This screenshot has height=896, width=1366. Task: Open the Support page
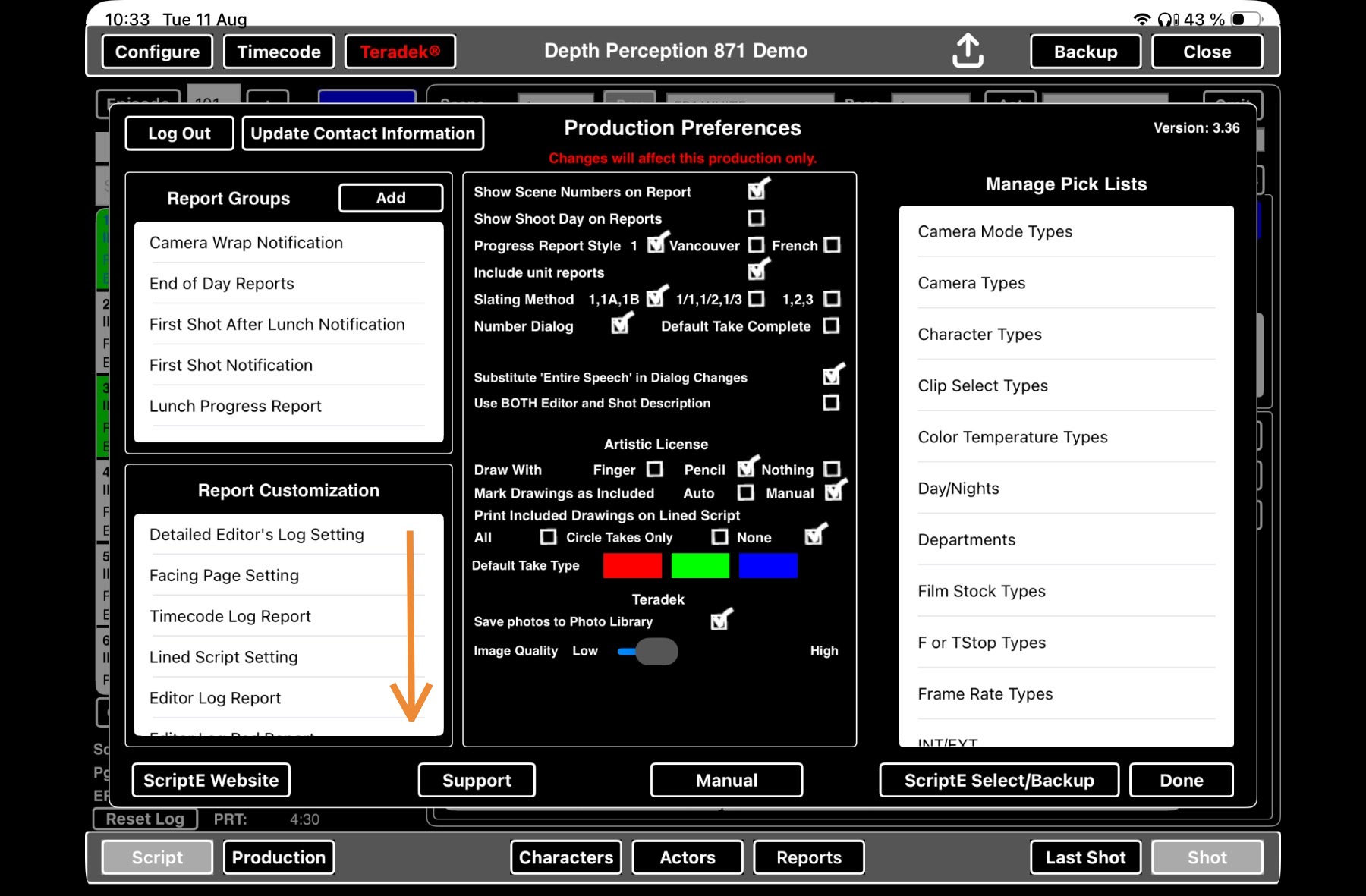pyautogui.click(x=477, y=780)
